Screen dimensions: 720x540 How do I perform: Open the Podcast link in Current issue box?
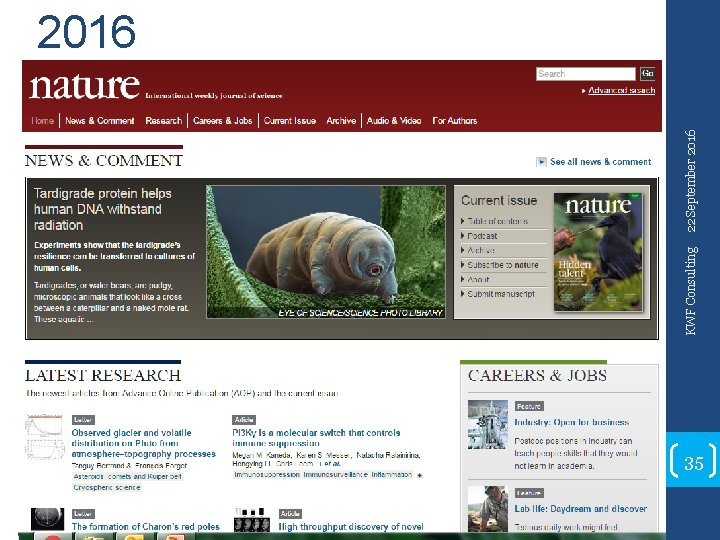click(x=482, y=236)
